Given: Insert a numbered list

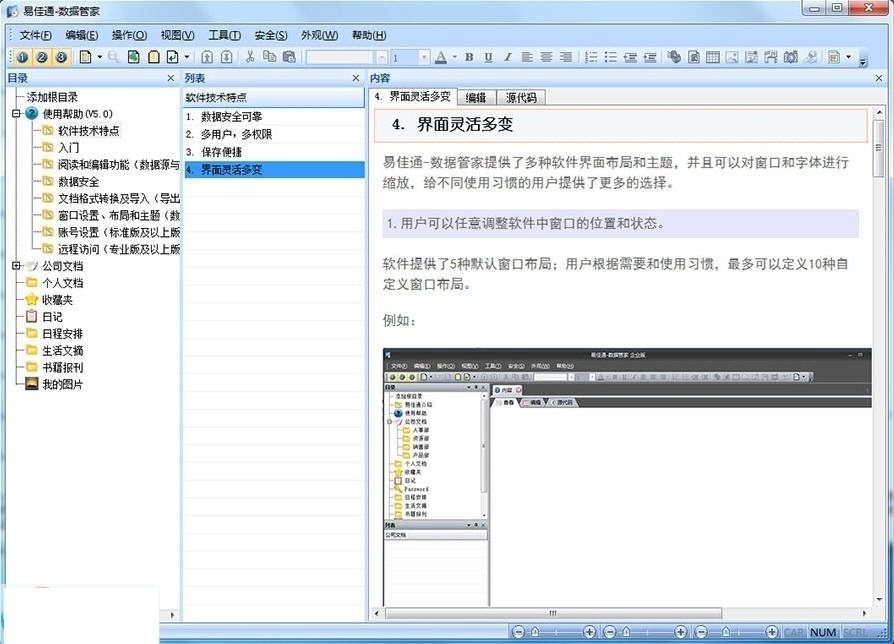Looking at the screenshot, I should click(591, 57).
